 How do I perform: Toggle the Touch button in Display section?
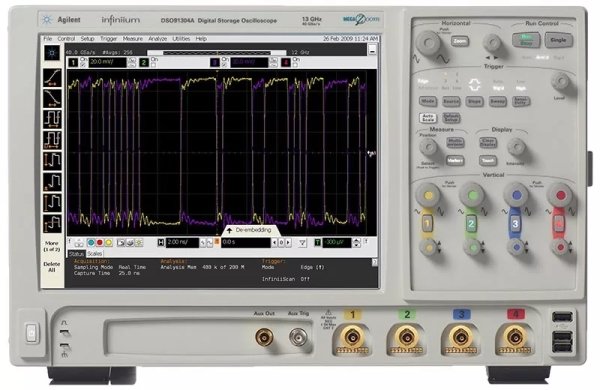click(x=488, y=160)
